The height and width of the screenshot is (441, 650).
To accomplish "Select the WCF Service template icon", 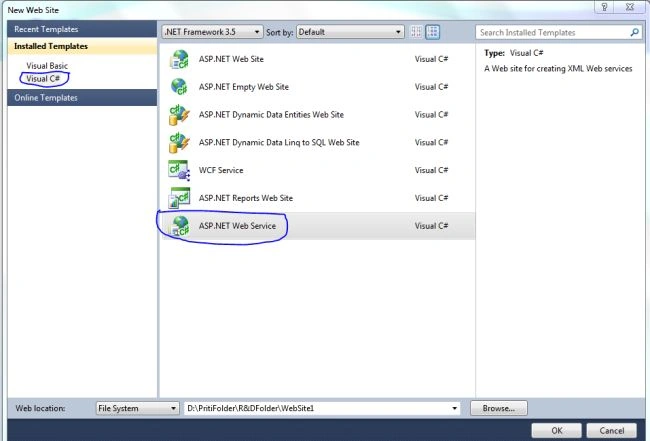I will (179, 170).
